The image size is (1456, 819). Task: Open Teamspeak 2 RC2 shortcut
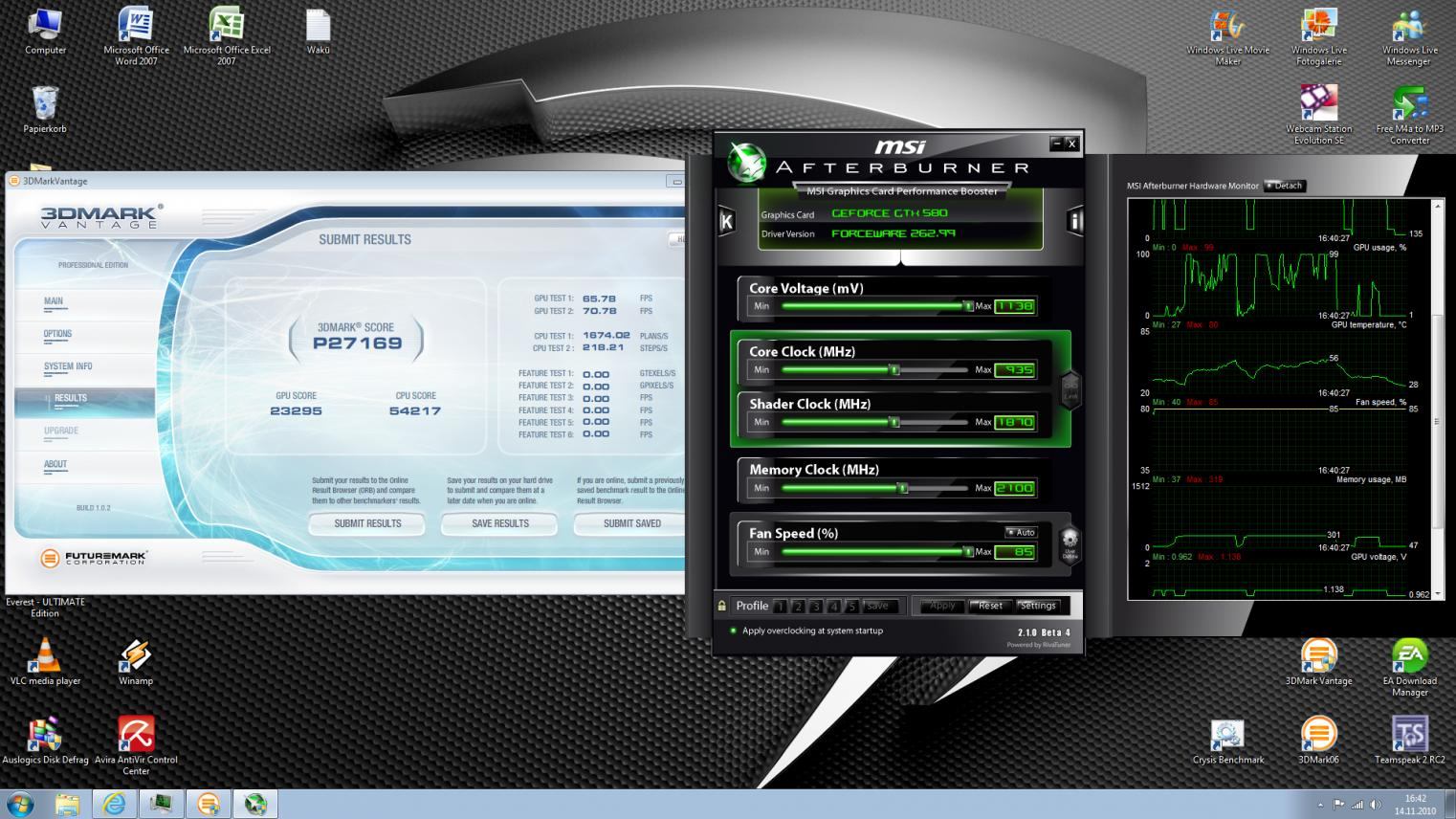[x=1409, y=742]
